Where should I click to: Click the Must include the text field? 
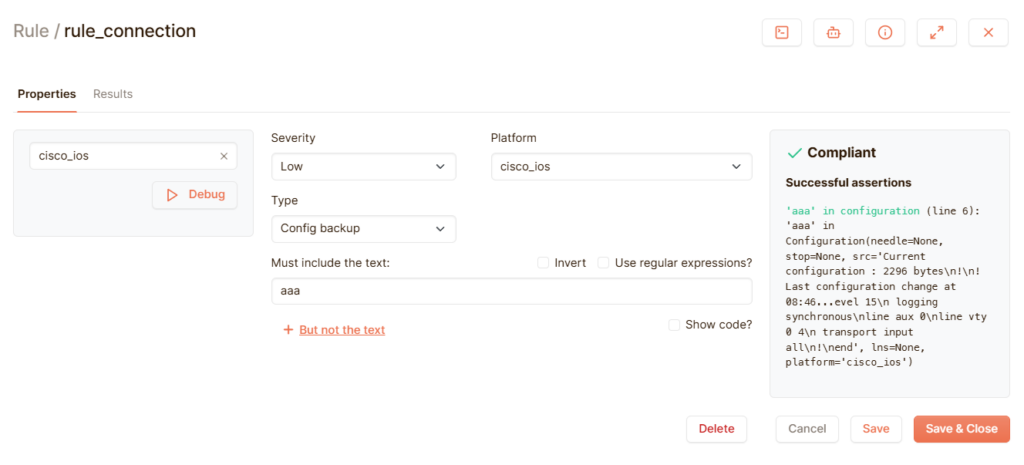coord(511,291)
